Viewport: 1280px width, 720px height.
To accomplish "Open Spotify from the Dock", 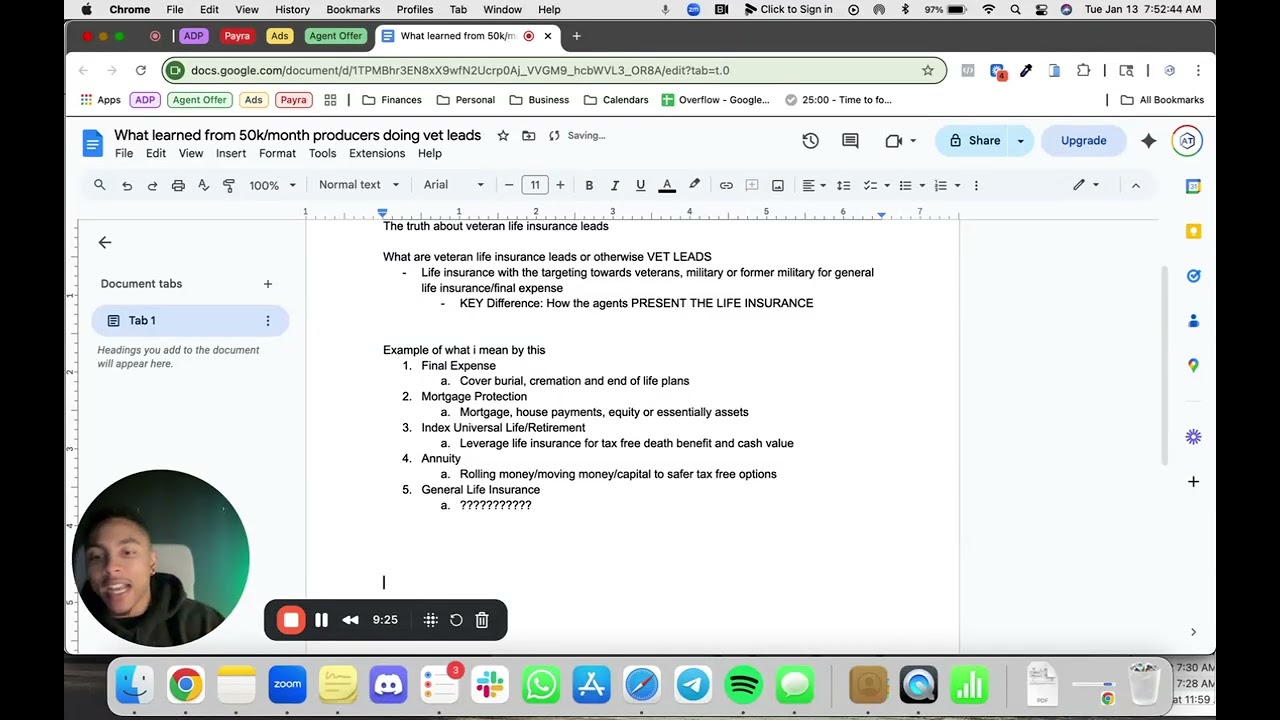I will [744, 685].
